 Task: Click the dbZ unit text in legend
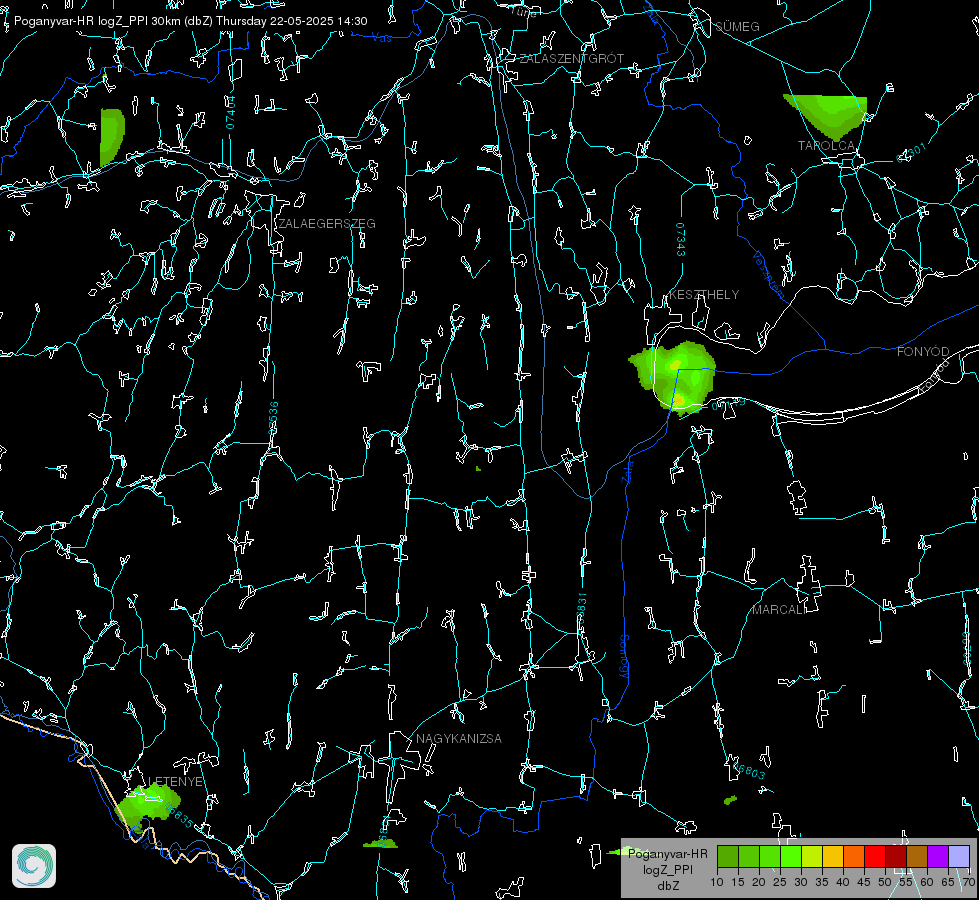[x=668, y=886]
